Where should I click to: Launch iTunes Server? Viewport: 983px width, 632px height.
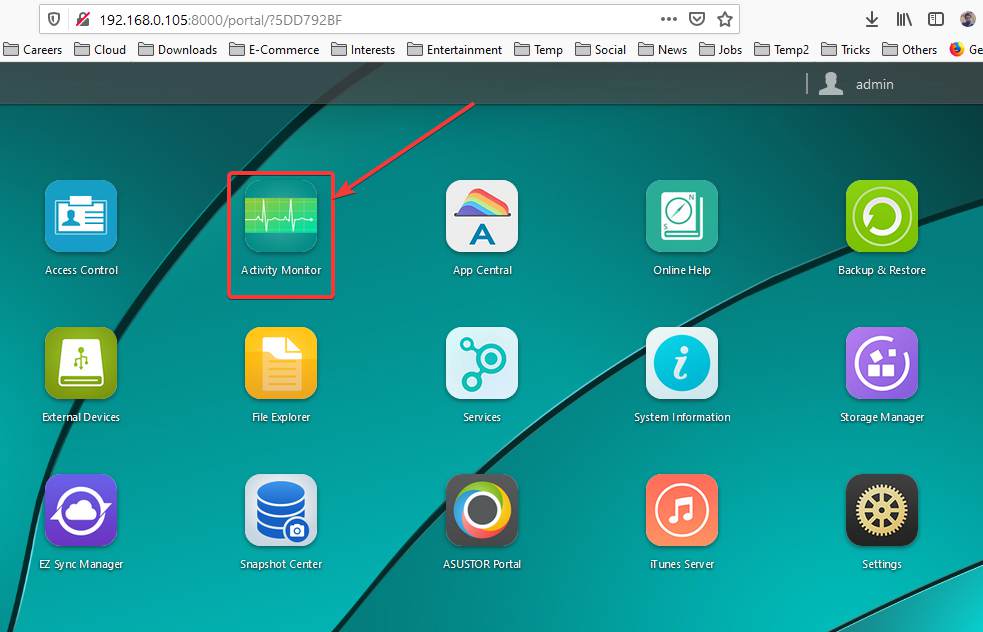coord(681,510)
